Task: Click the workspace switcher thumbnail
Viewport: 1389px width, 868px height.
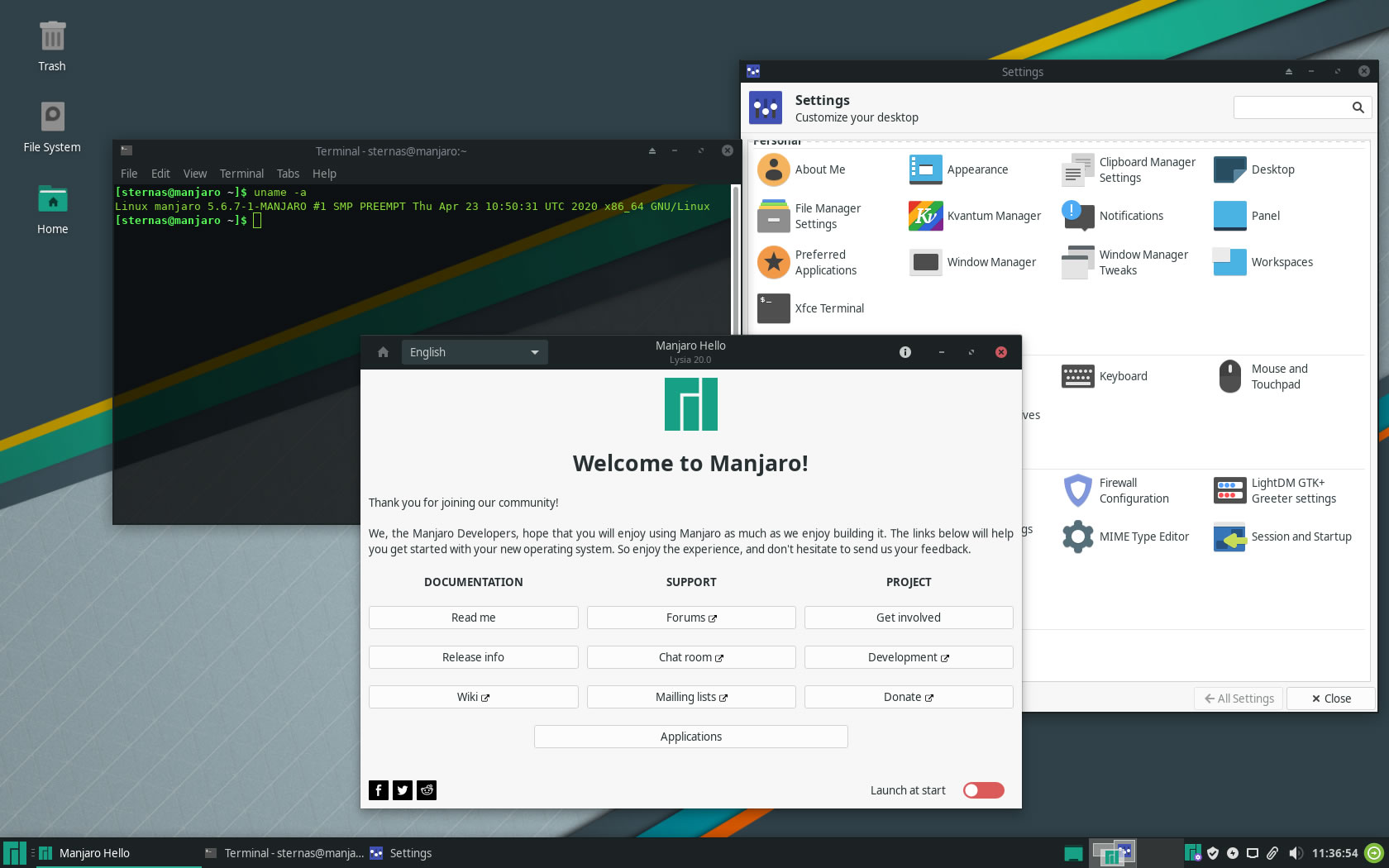Action: (x=1113, y=853)
